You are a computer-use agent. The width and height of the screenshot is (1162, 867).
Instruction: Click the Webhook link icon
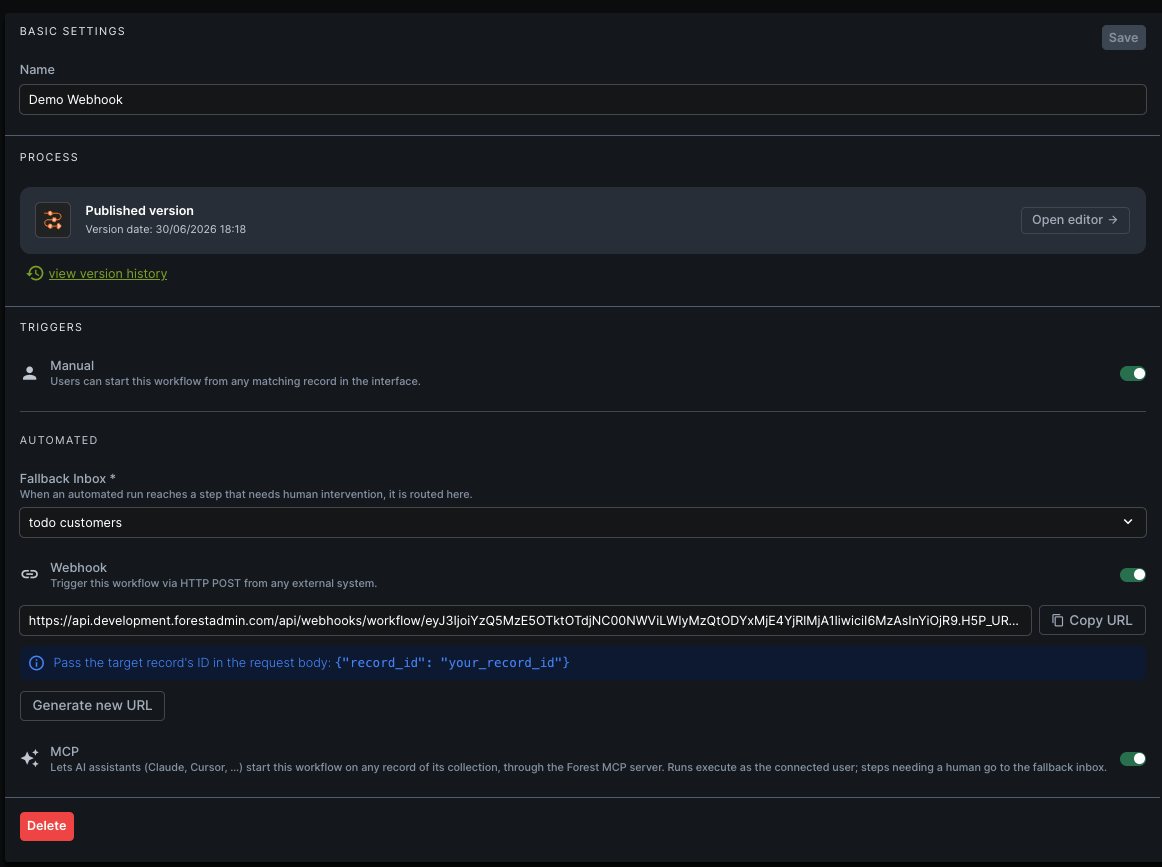[30, 574]
